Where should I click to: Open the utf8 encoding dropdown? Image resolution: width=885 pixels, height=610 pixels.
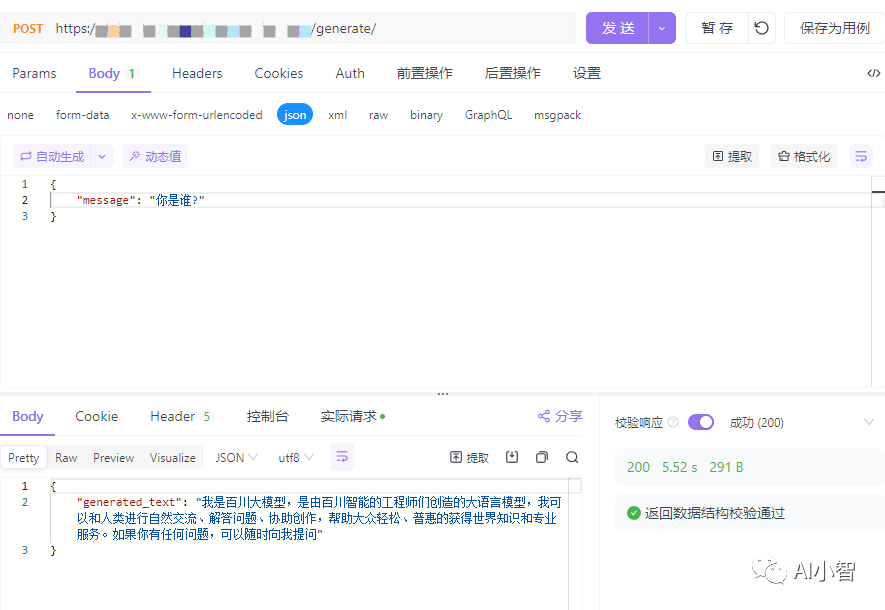296,458
